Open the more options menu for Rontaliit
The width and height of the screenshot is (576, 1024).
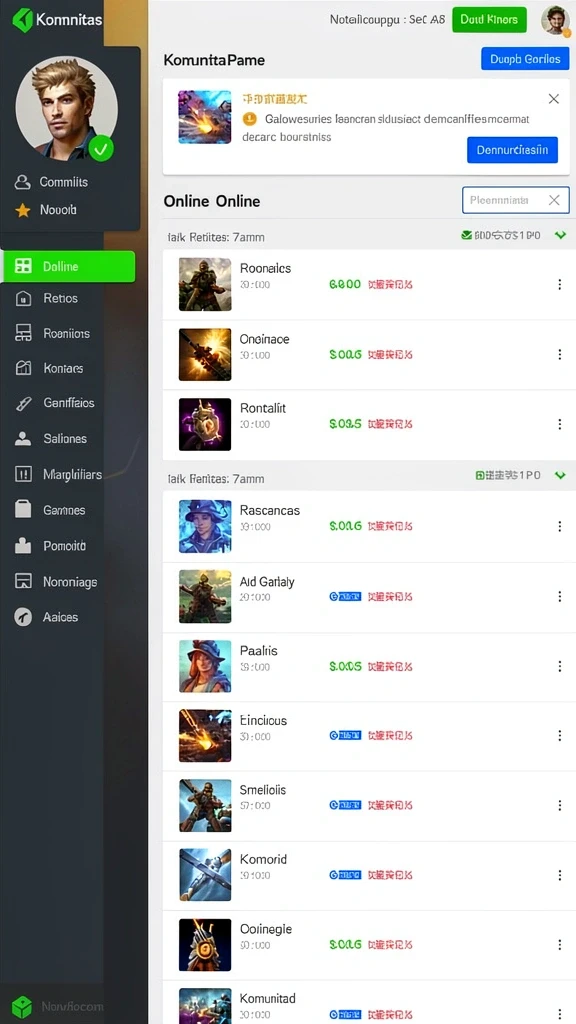560,424
